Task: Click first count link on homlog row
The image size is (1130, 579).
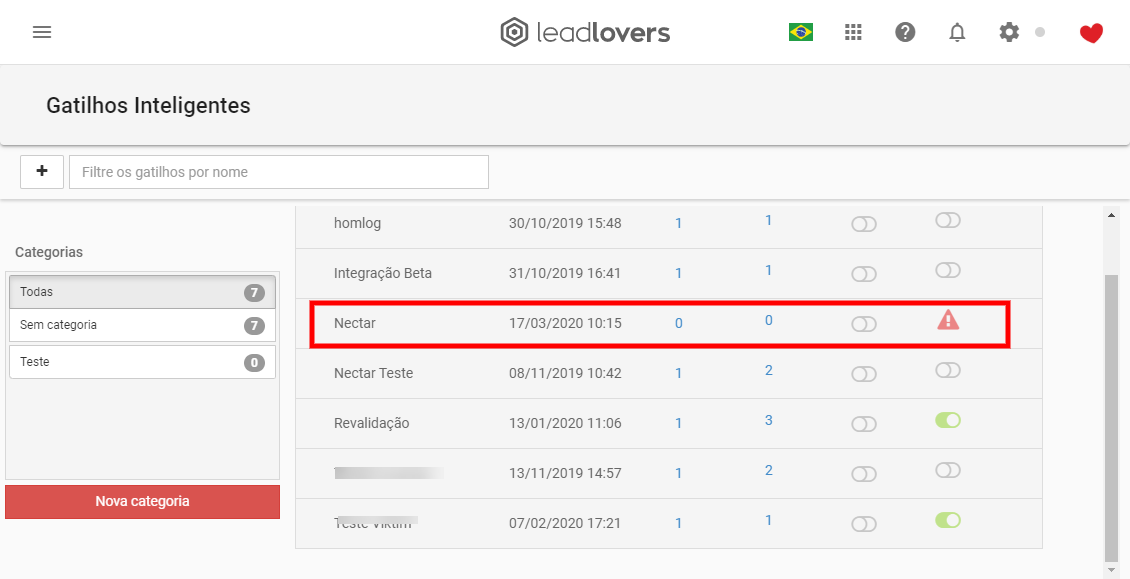Action: point(678,224)
